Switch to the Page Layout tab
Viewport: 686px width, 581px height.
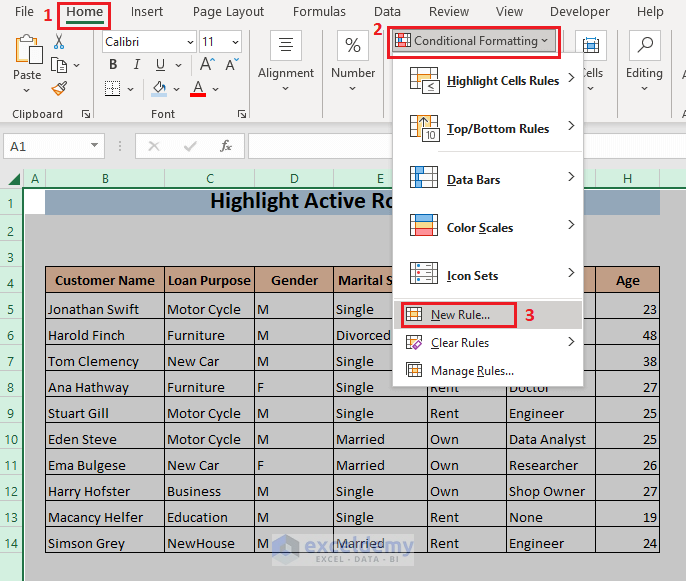coord(228,12)
